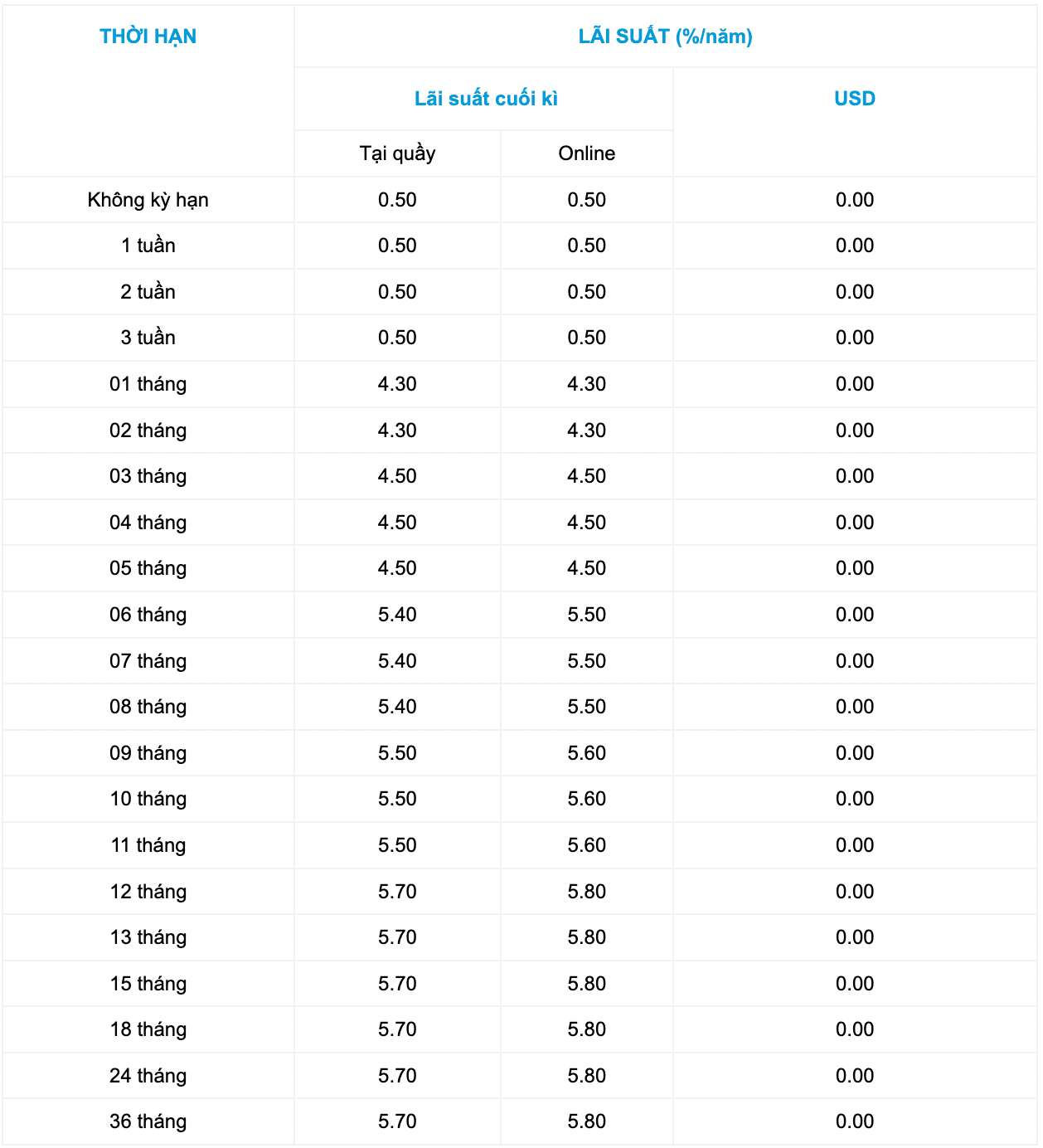Click the LÃI SUẤT (%/năm) header
Image resolution: width=1043 pixels, height=1148 pixels.
(x=665, y=36)
